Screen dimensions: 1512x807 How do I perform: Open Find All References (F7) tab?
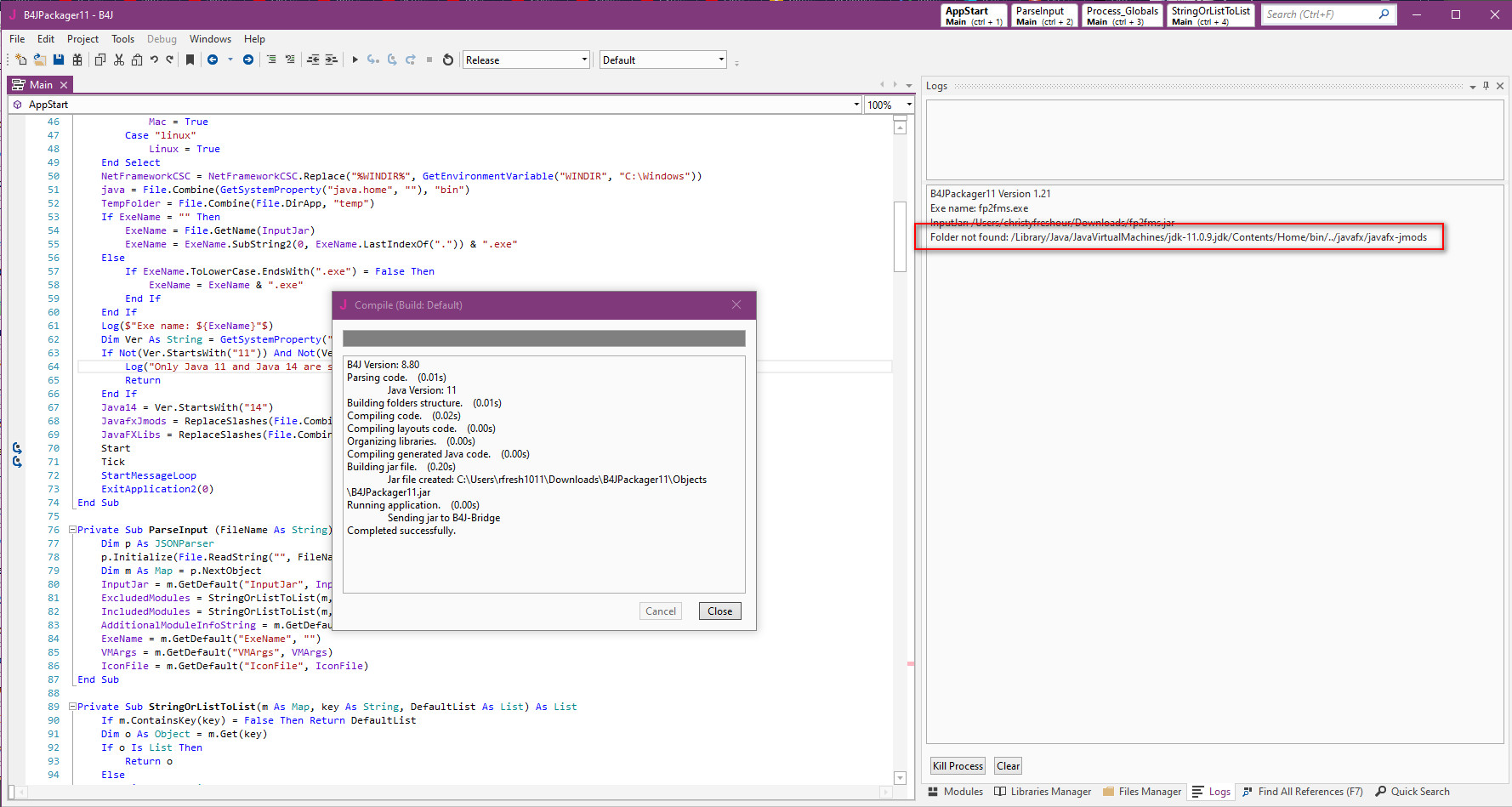[1302, 792]
